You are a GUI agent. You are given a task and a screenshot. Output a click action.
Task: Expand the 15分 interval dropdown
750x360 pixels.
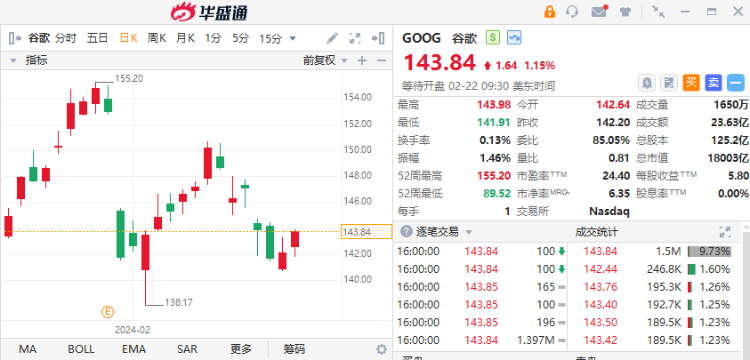[x=293, y=38]
